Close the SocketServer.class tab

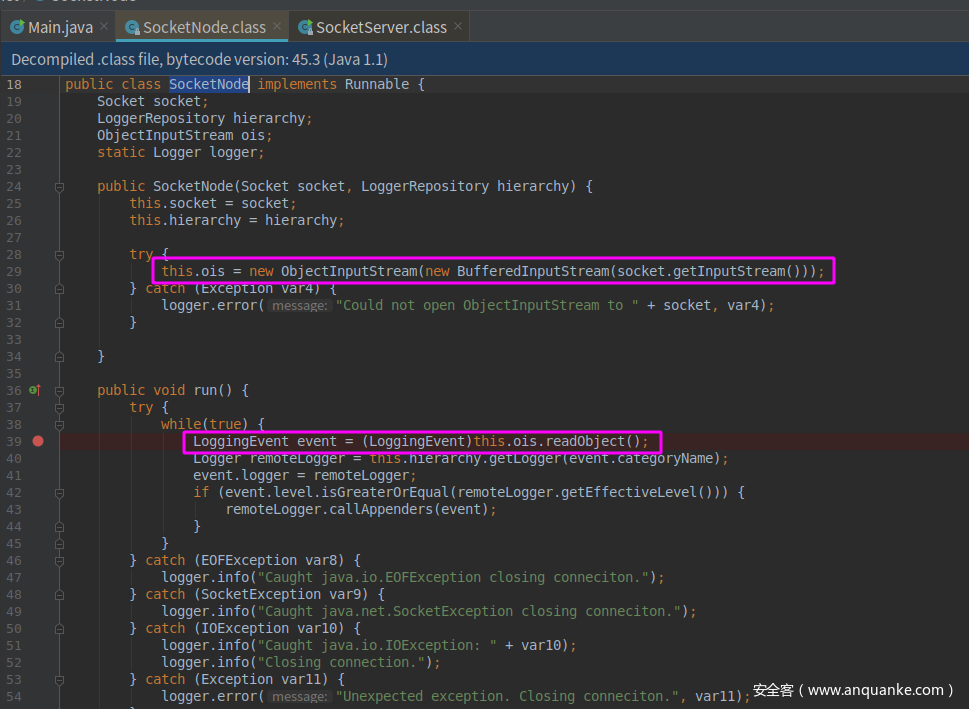[x=458, y=26]
